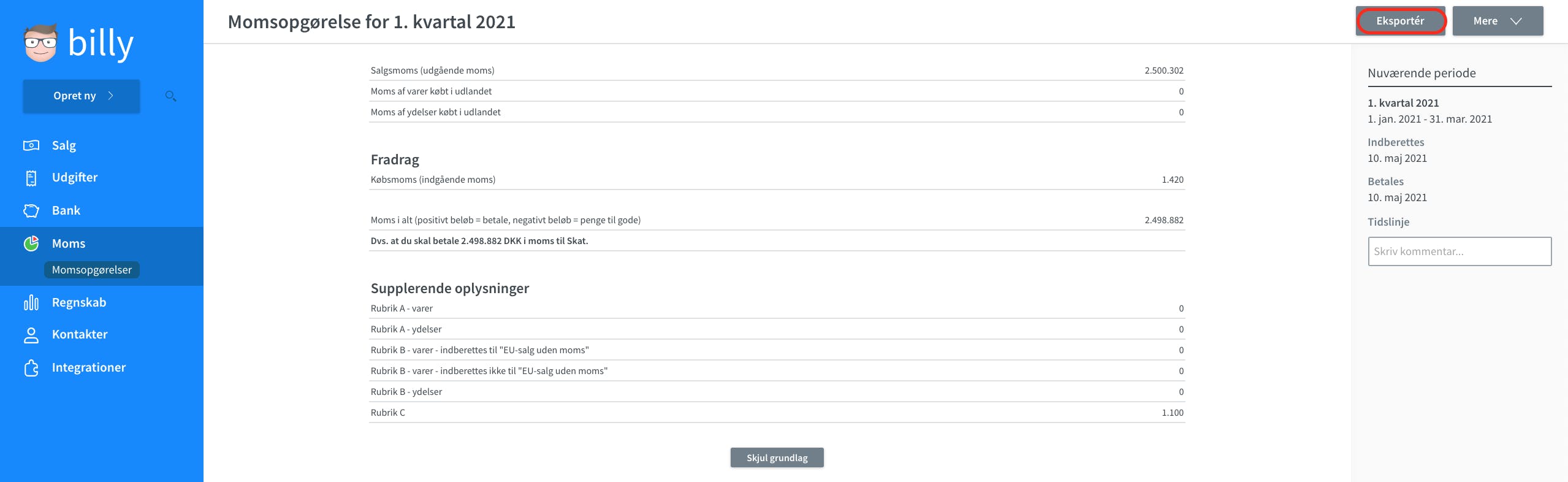Open the Momsopgørelser submenu item
1568x482 pixels.
click(x=92, y=270)
